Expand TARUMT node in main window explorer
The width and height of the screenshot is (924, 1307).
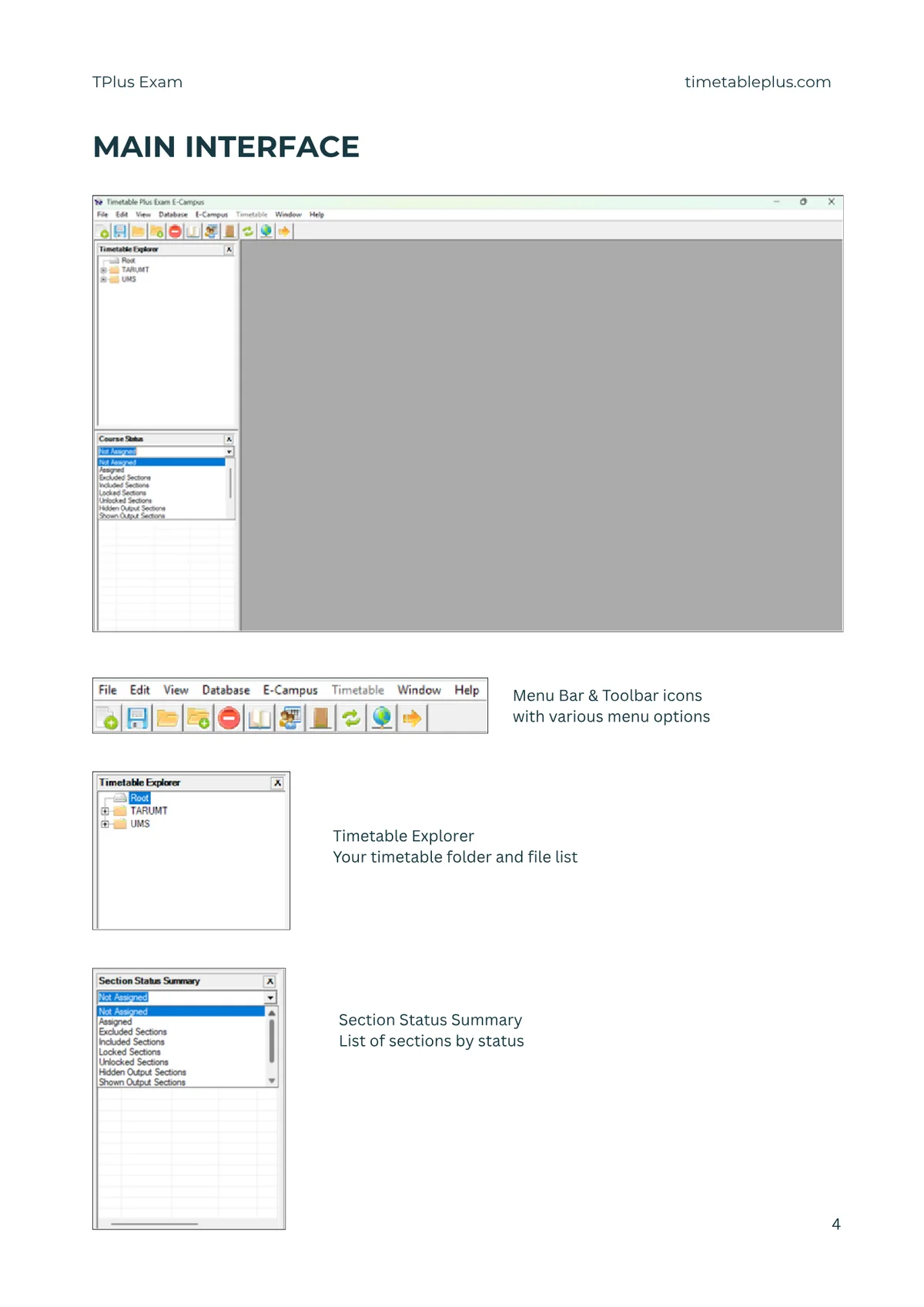103,270
